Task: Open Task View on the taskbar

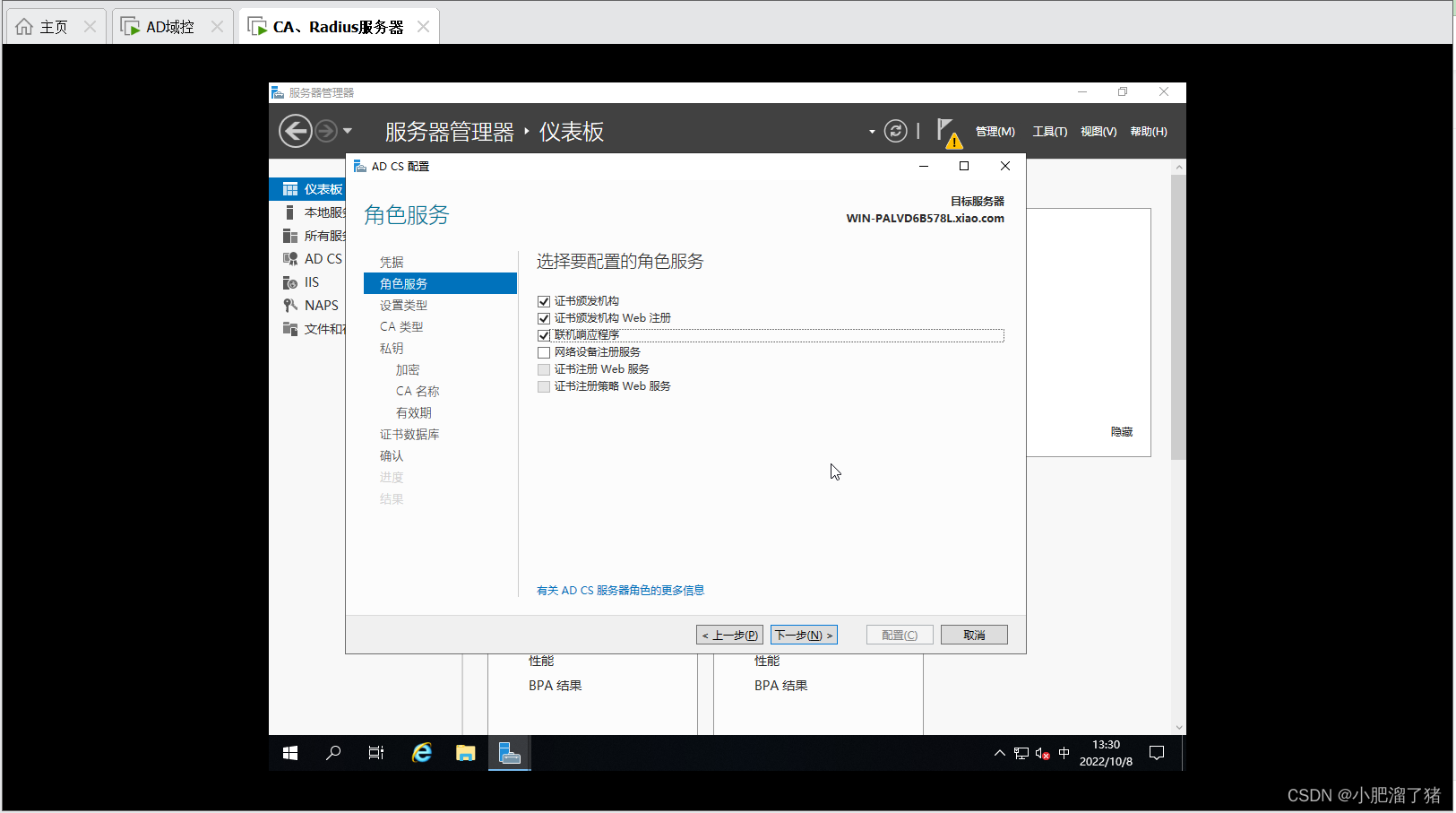Action: click(376, 753)
